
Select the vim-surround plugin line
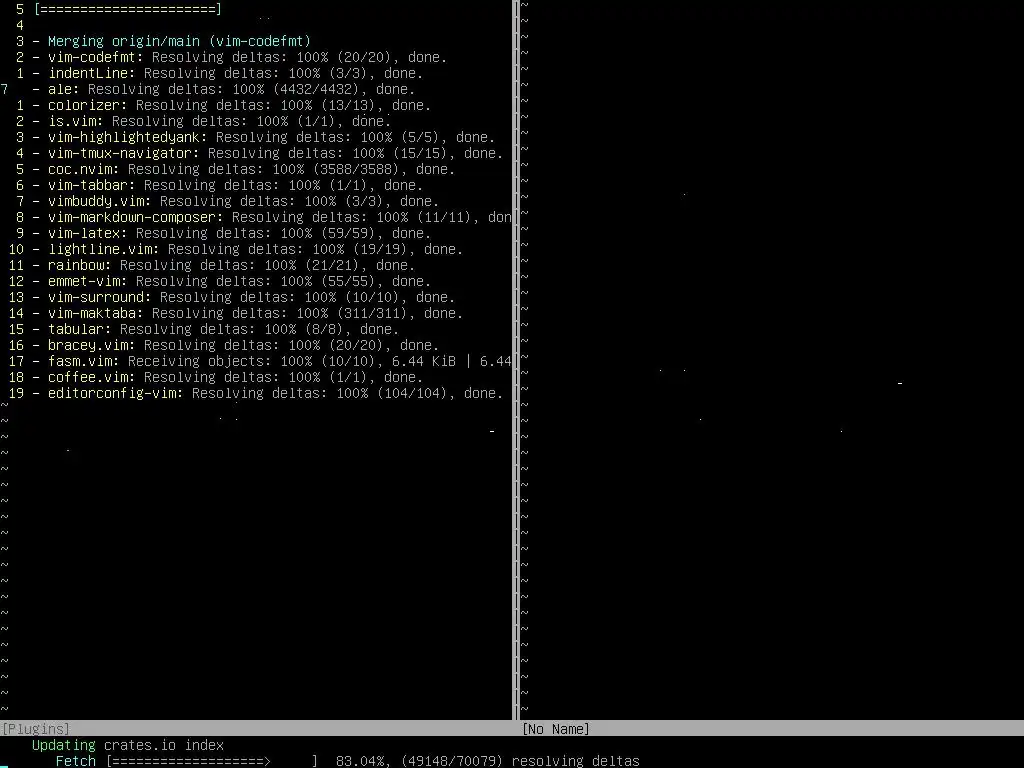point(244,297)
